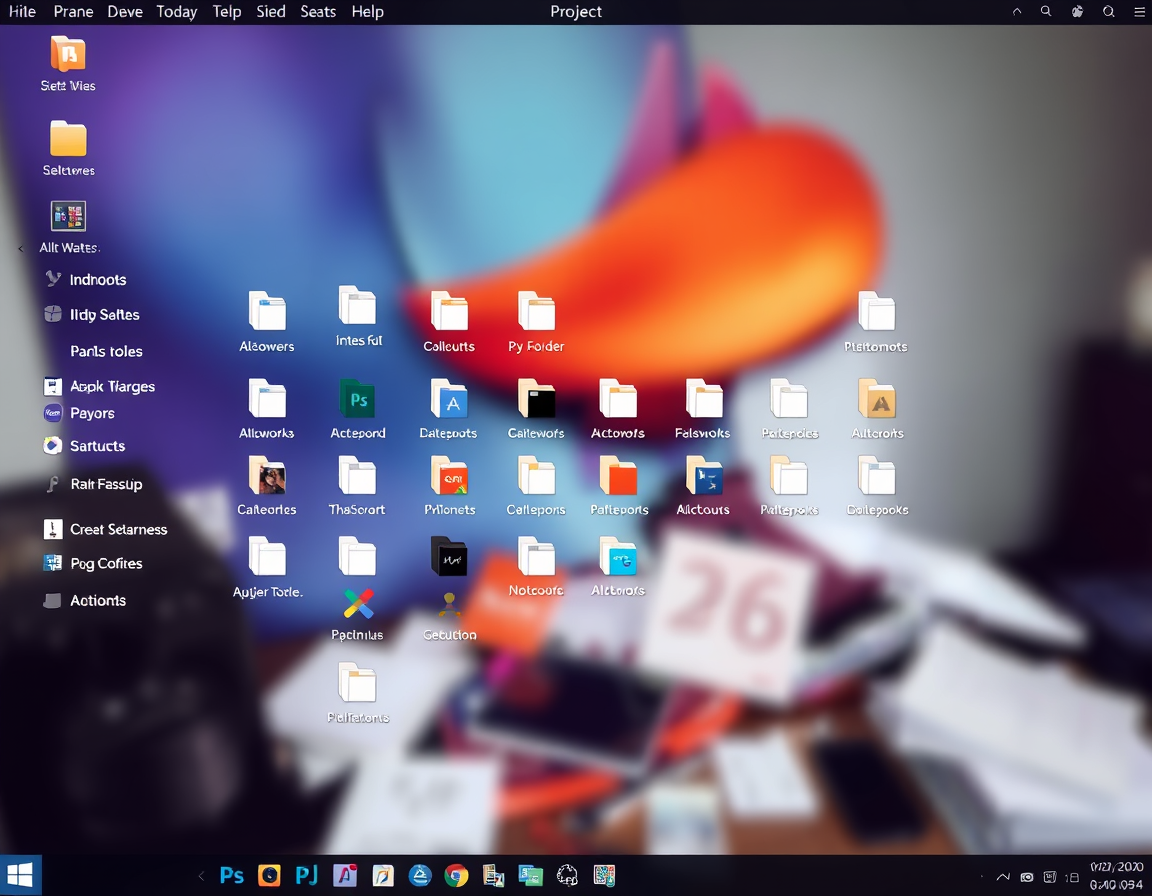This screenshot has width=1152, height=896.
Task: Click the Appk Tlarges label
Action: 112,386
